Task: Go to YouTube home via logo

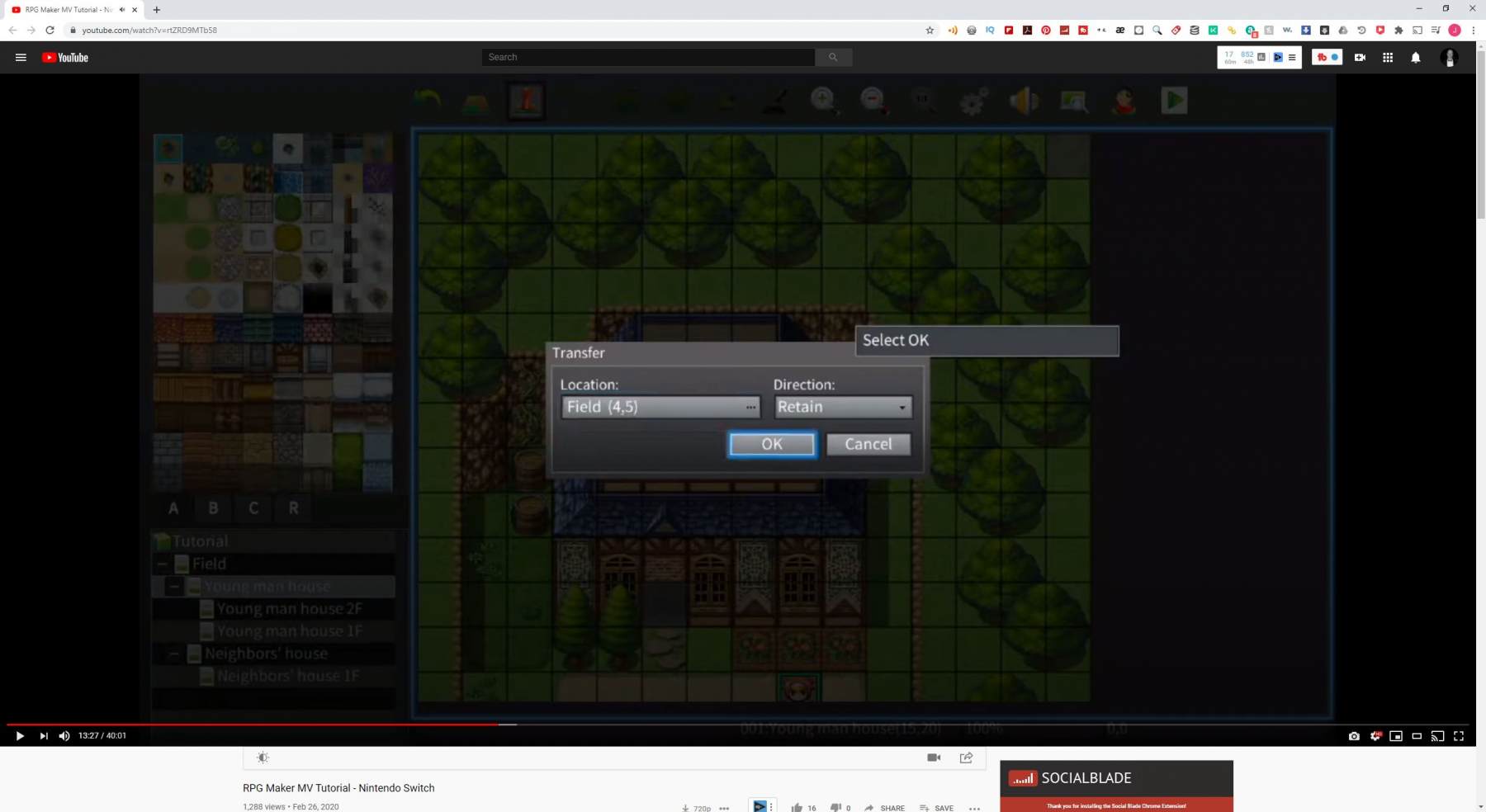Action: click(x=65, y=57)
